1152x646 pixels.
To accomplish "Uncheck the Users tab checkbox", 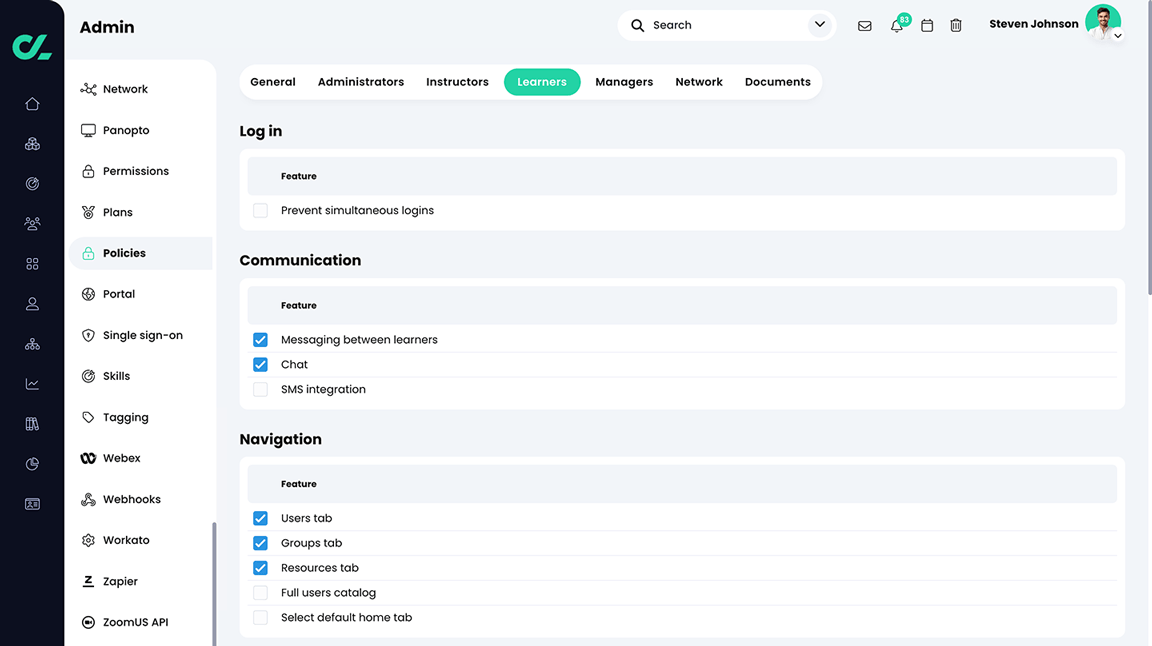I will point(261,518).
